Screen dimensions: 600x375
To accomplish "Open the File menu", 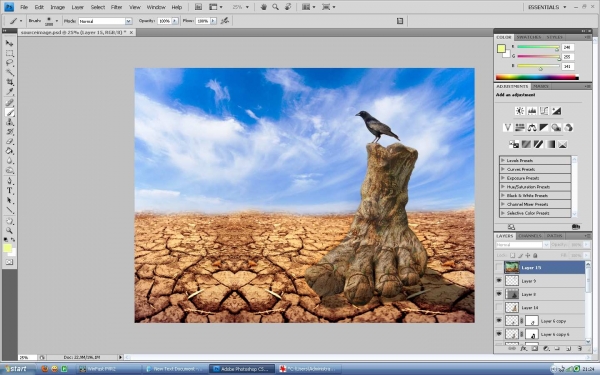I will 24,7.
